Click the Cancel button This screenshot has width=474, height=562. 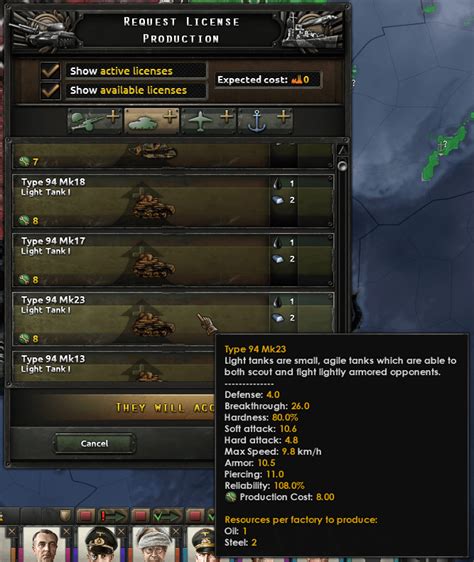click(x=95, y=443)
